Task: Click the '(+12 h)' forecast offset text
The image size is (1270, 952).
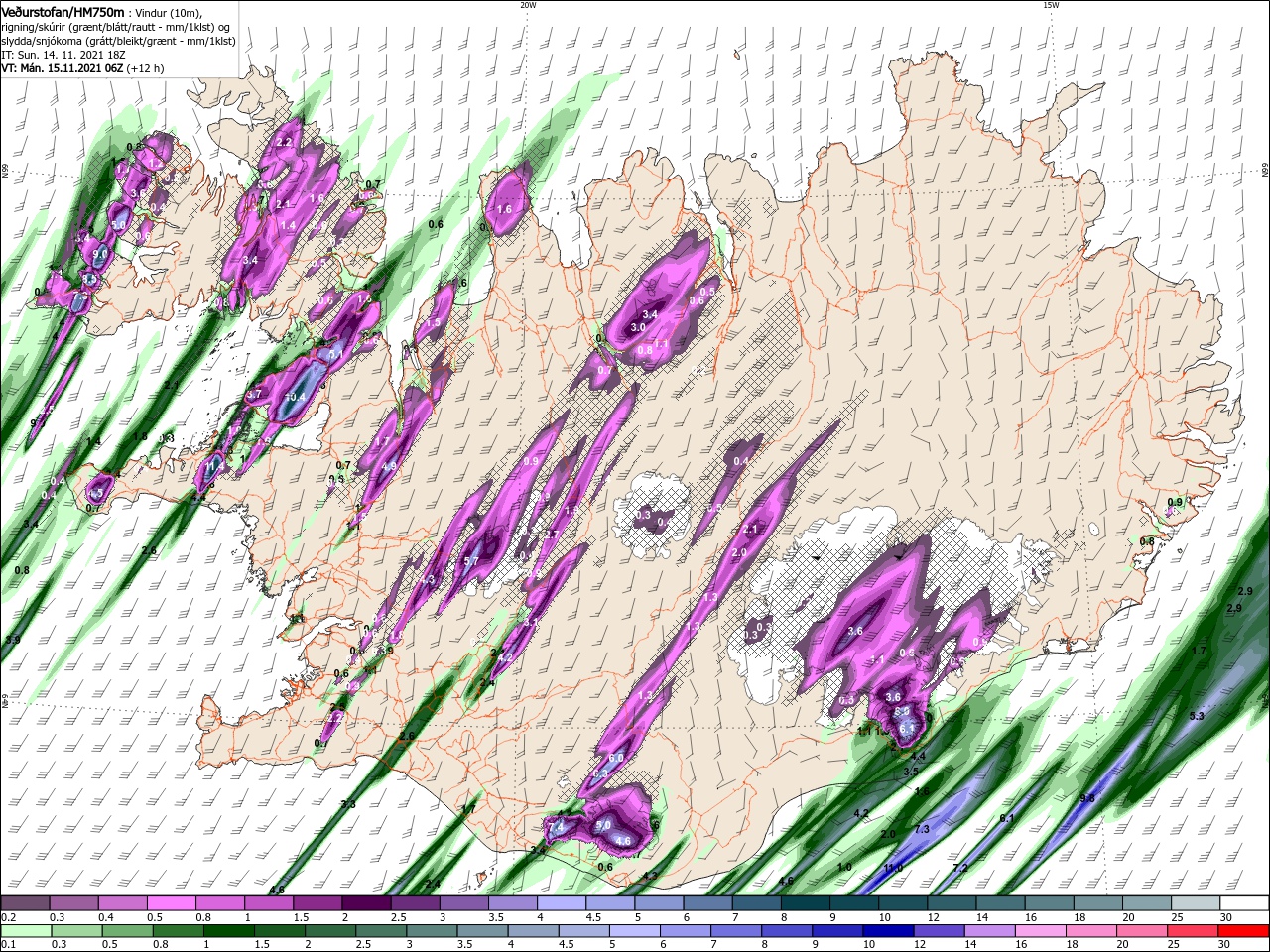Action: coord(145,69)
